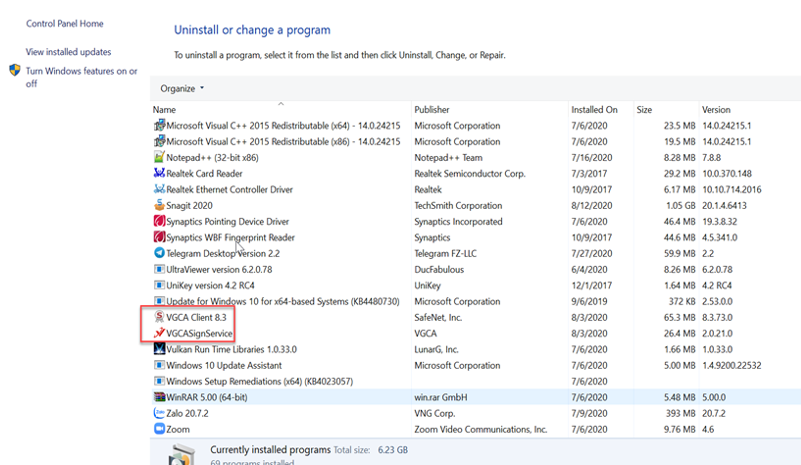Click the Synaptics Pointing Device Driver icon
The height and width of the screenshot is (465, 801).
pos(159,221)
